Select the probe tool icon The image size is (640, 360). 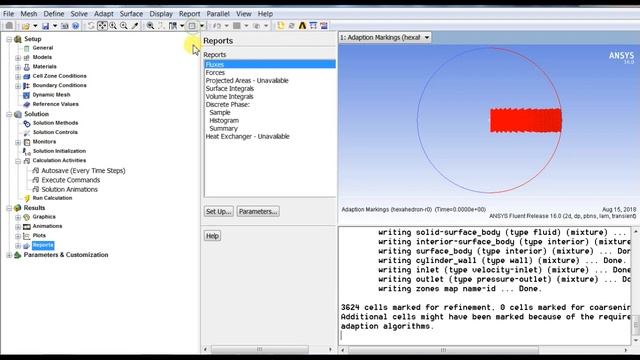[135, 26]
